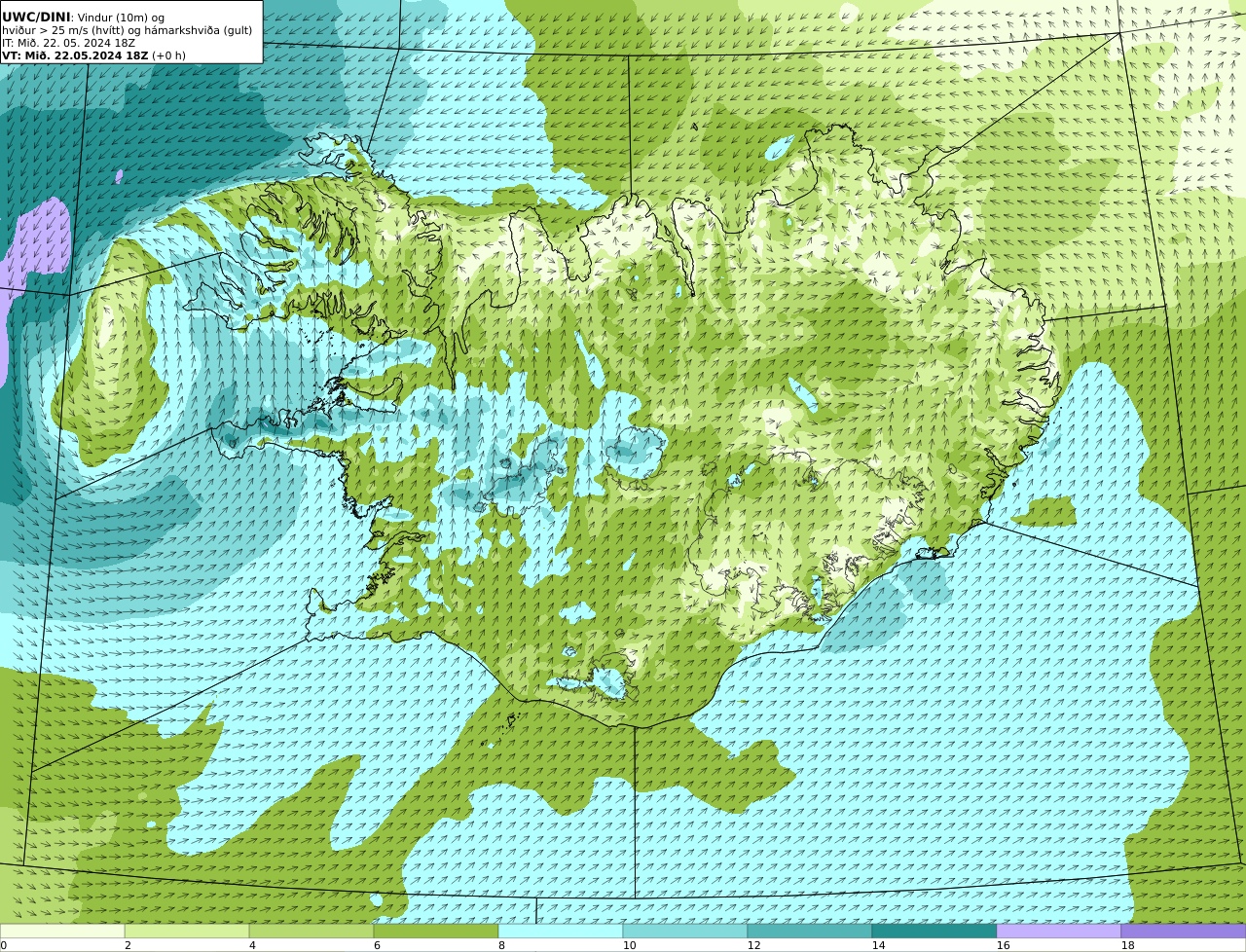The width and height of the screenshot is (1246, 952).
Task: Click the 0–2 m/s pale yellow legend swatch
Action: (x=62, y=931)
